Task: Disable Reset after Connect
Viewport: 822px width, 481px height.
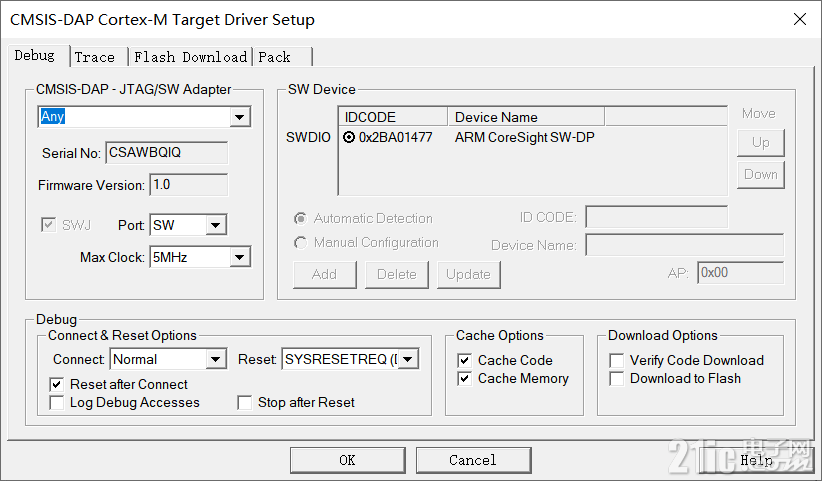Action: [57, 385]
